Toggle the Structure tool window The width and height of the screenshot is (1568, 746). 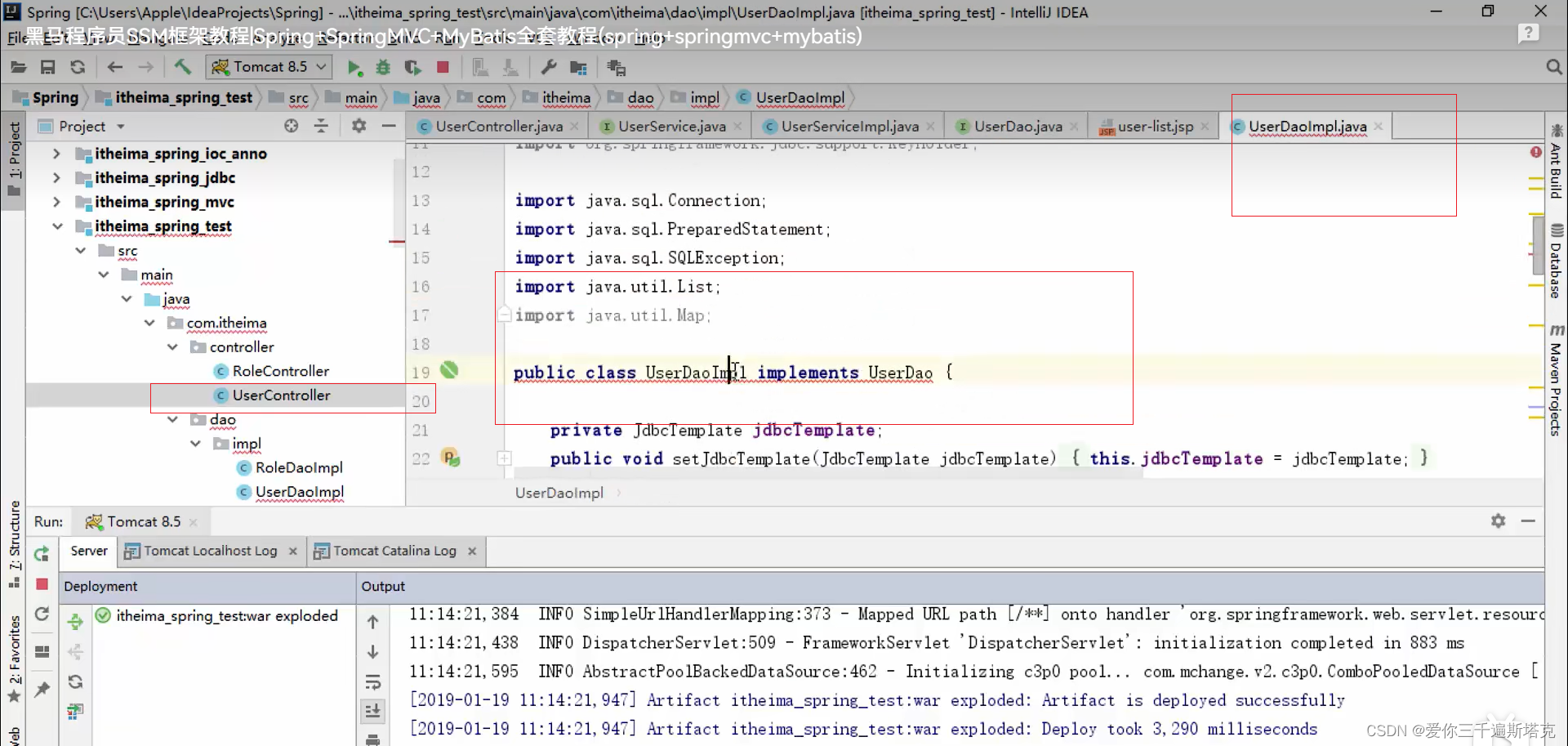point(15,543)
